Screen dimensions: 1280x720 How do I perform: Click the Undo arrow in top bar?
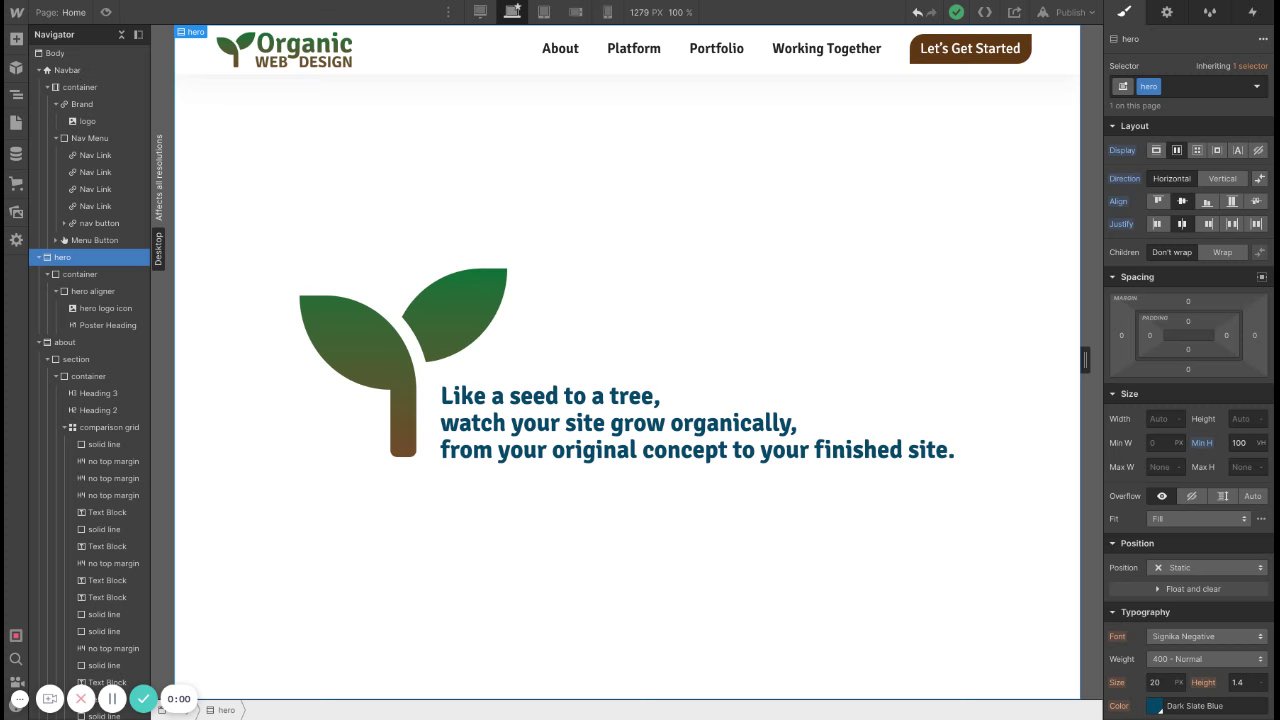point(917,13)
